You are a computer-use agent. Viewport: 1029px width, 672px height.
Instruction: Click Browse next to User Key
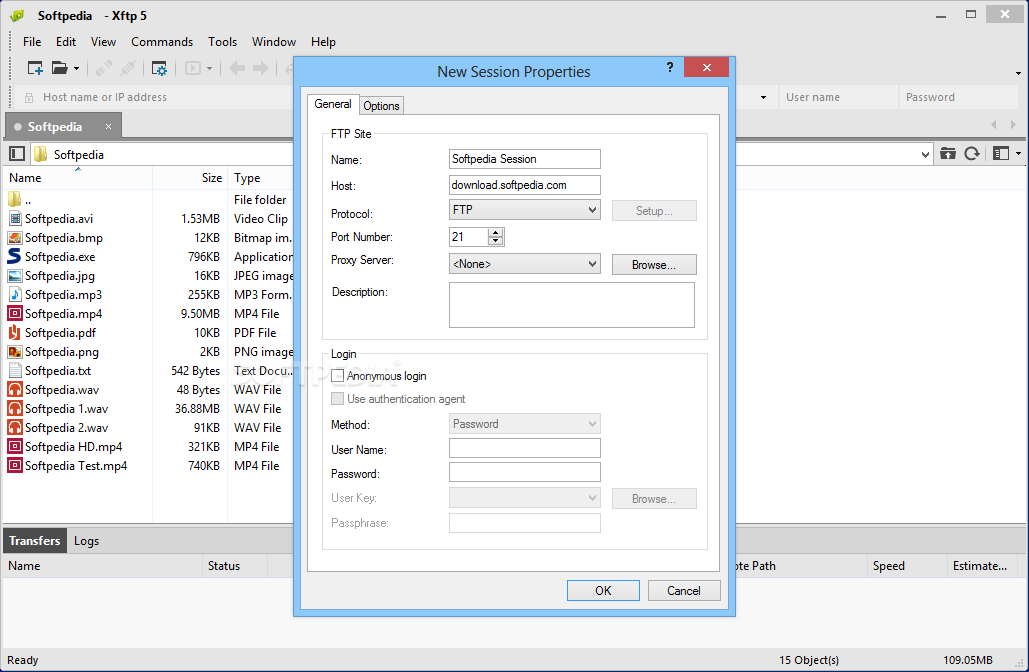[x=654, y=499]
